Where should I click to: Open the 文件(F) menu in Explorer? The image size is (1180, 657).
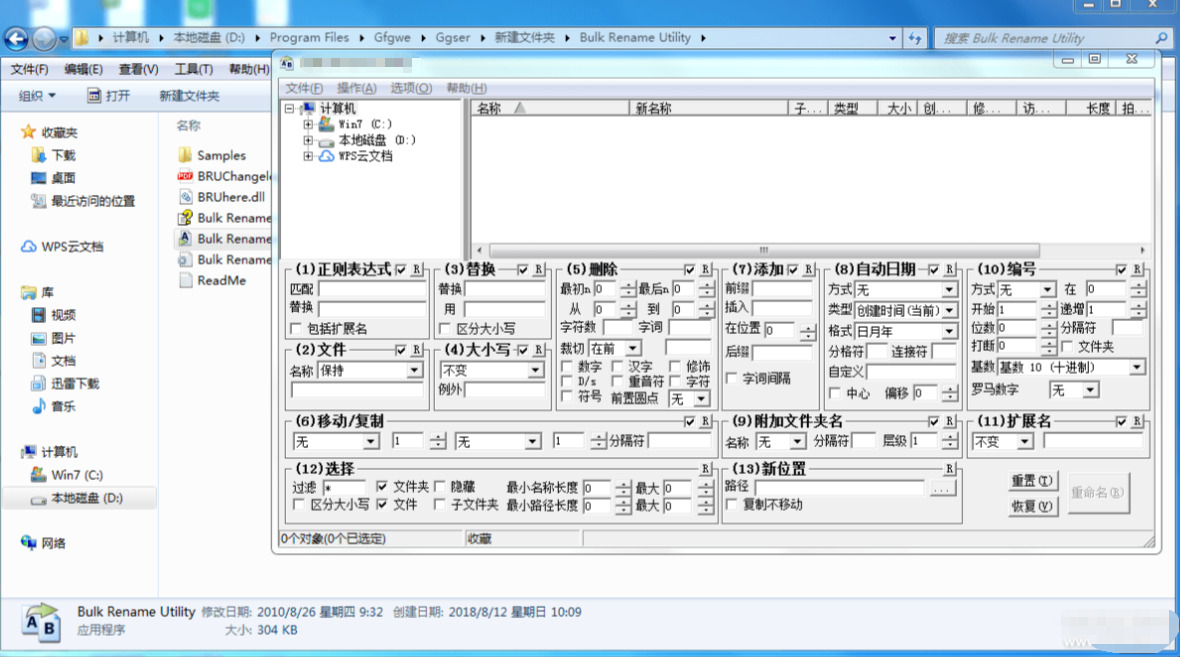[29, 69]
